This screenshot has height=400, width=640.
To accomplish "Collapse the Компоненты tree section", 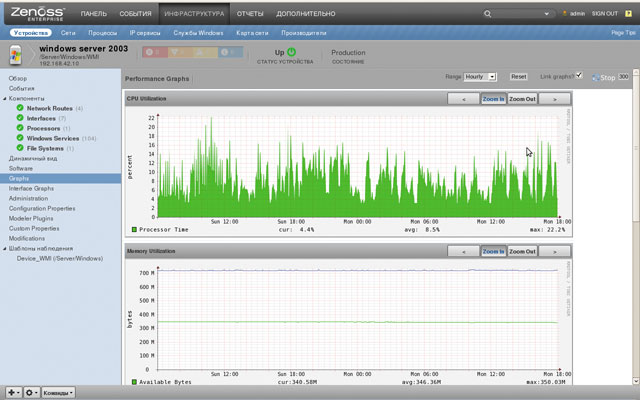I will tap(5, 99).
